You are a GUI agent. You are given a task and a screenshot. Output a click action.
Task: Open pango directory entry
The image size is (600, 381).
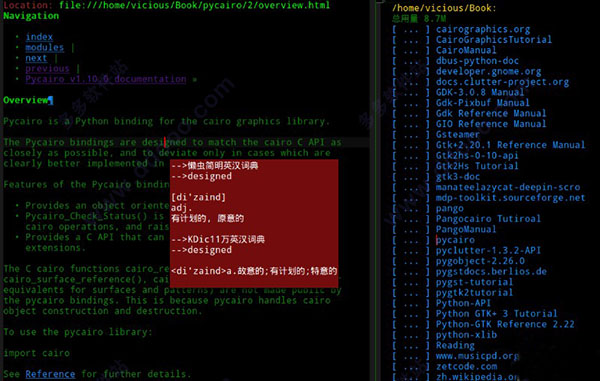click(x=450, y=208)
